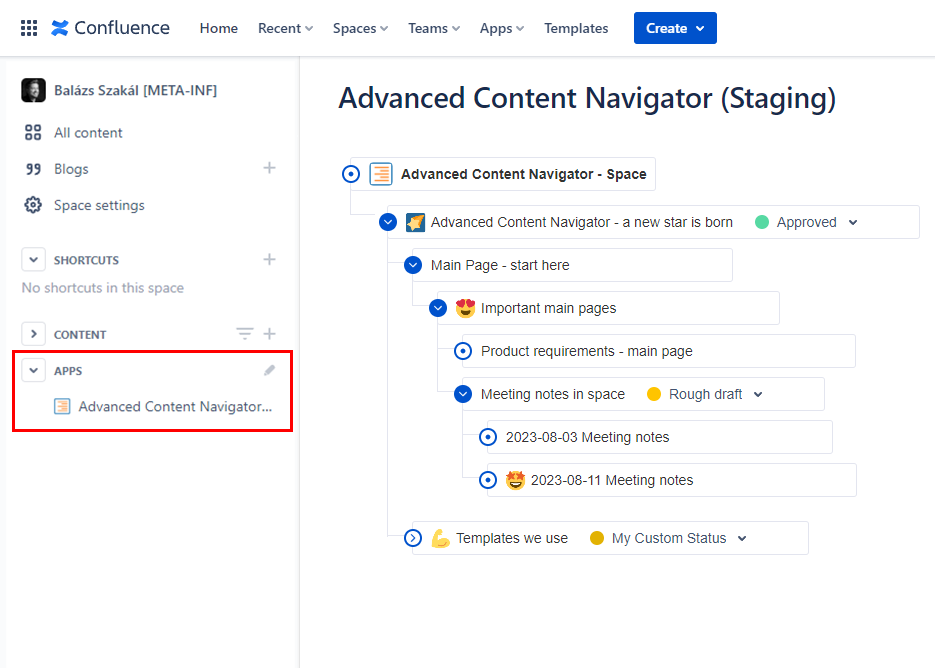
Task: Open the Content filter icon
Action: 244,333
